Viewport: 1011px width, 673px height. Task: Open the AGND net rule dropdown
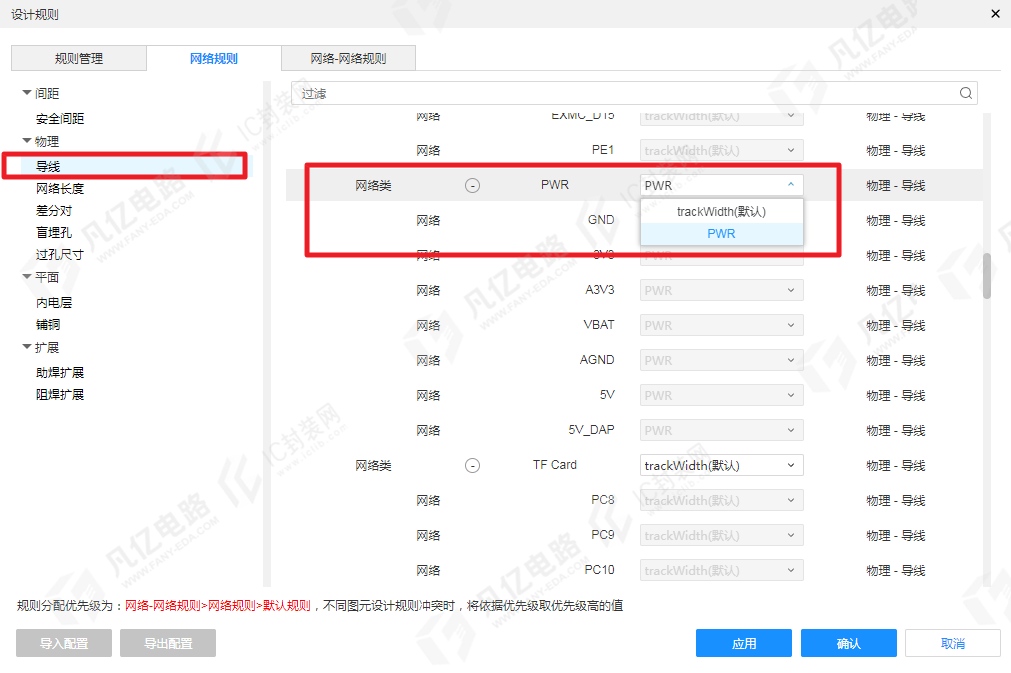tap(721, 360)
